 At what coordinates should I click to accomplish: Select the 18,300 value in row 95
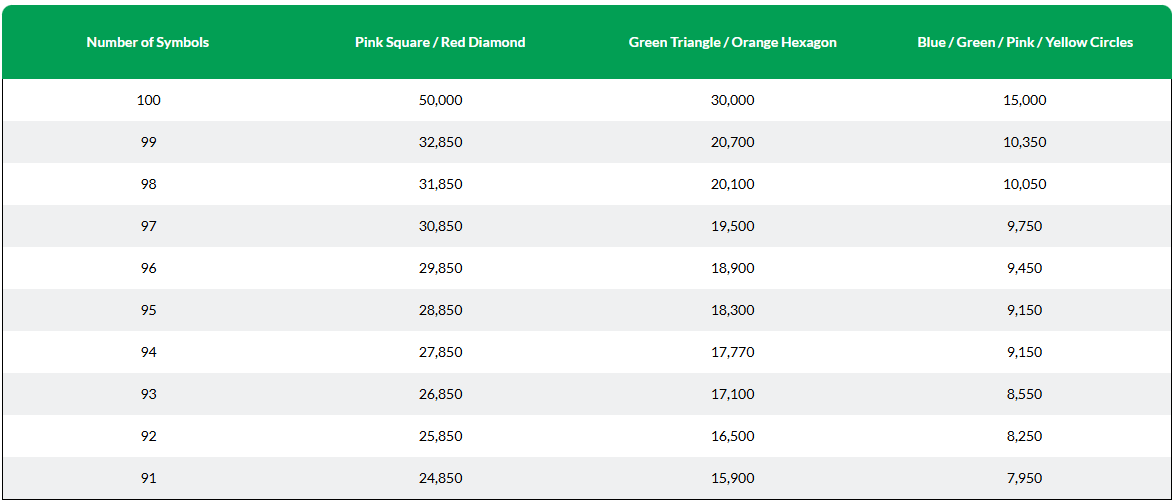(x=732, y=310)
